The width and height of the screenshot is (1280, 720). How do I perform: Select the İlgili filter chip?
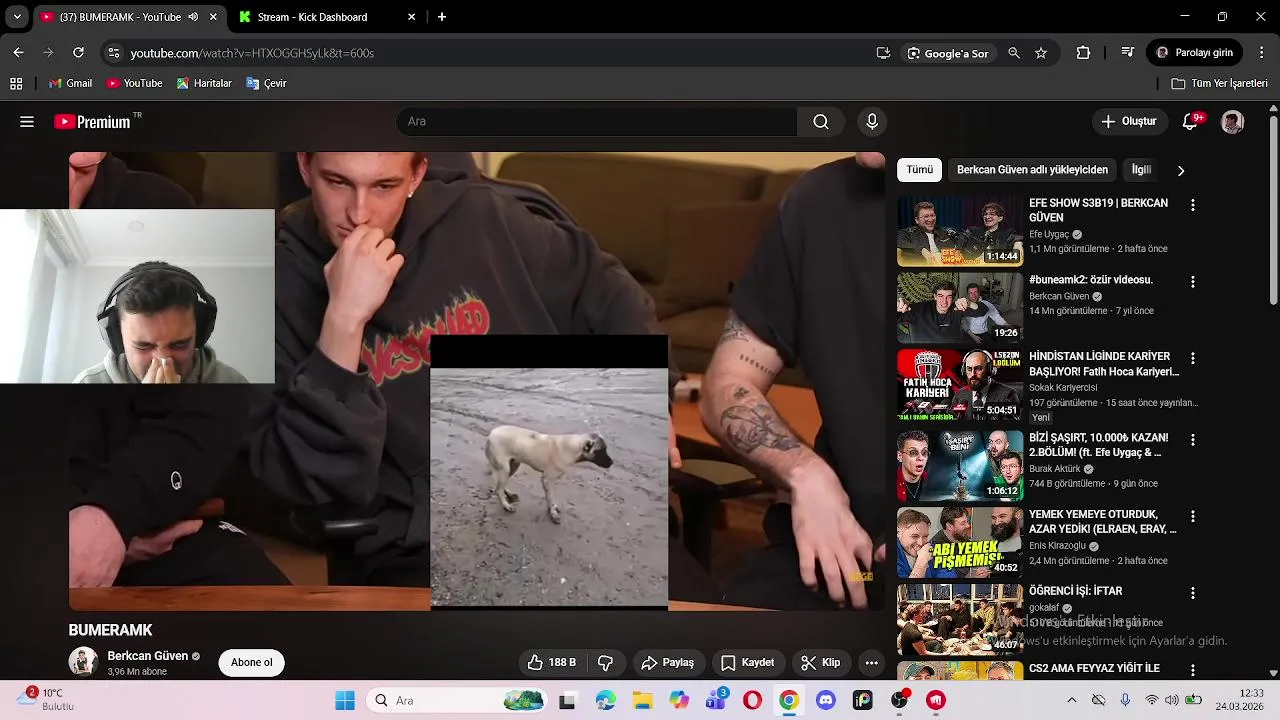(x=1141, y=170)
